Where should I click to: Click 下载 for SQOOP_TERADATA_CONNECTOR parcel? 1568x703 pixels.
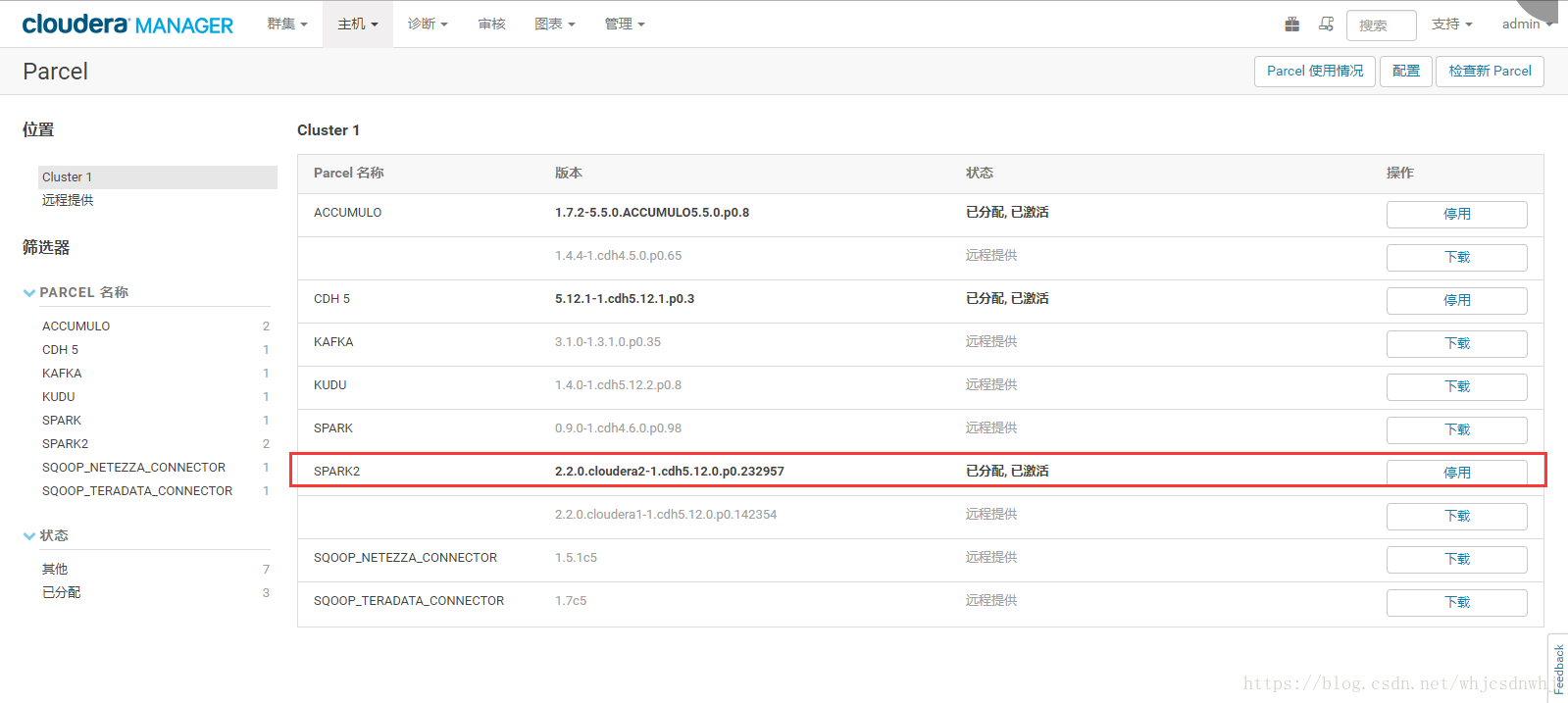pos(1456,602)
